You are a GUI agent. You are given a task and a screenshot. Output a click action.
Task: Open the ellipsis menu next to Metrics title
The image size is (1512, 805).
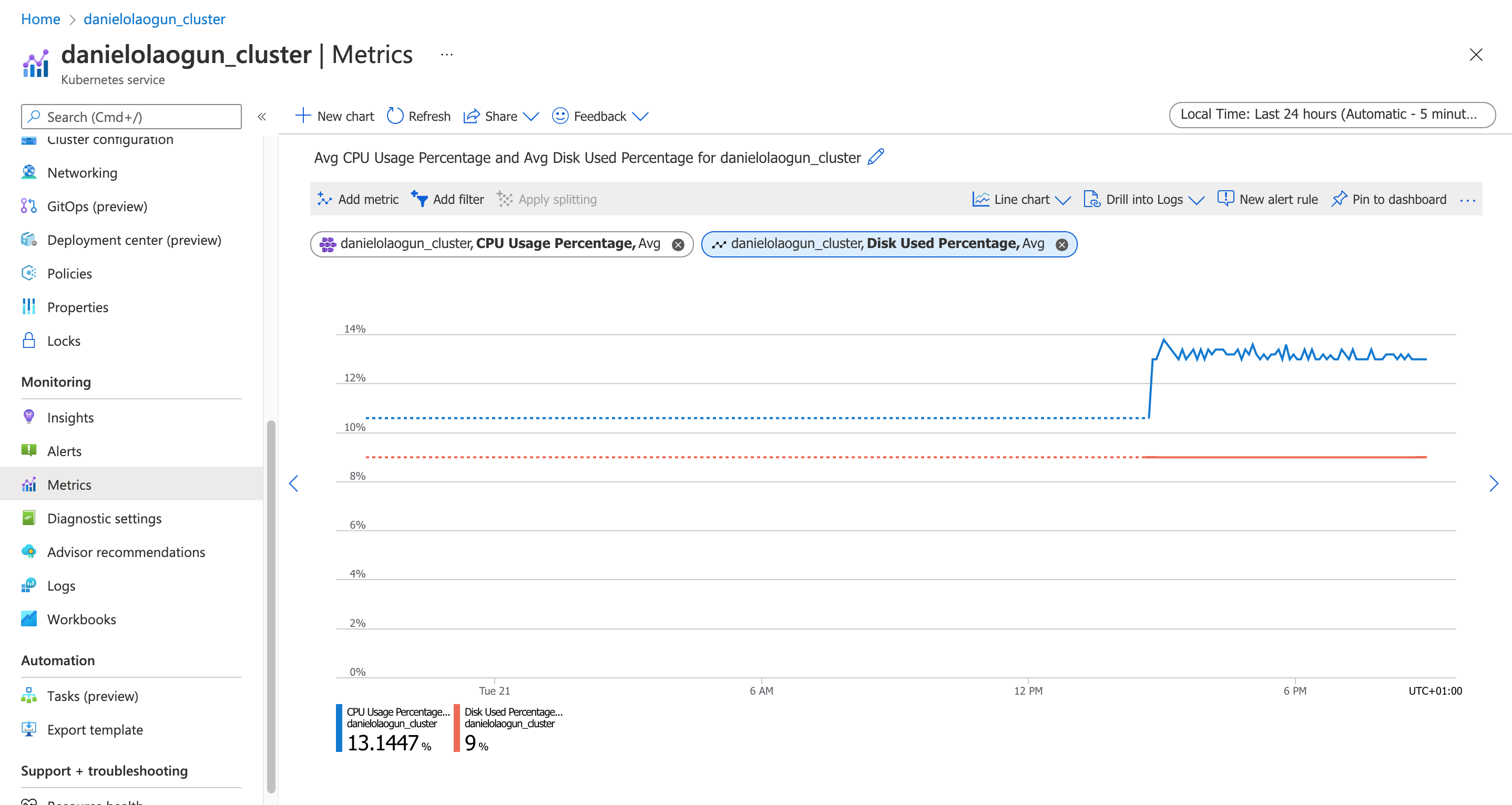(447, 55)
